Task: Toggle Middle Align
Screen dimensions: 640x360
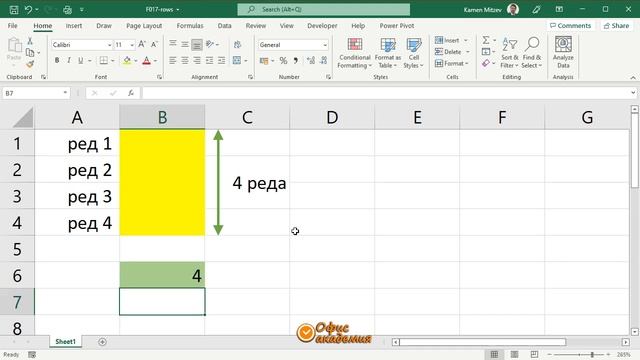Action: (185, 44)
